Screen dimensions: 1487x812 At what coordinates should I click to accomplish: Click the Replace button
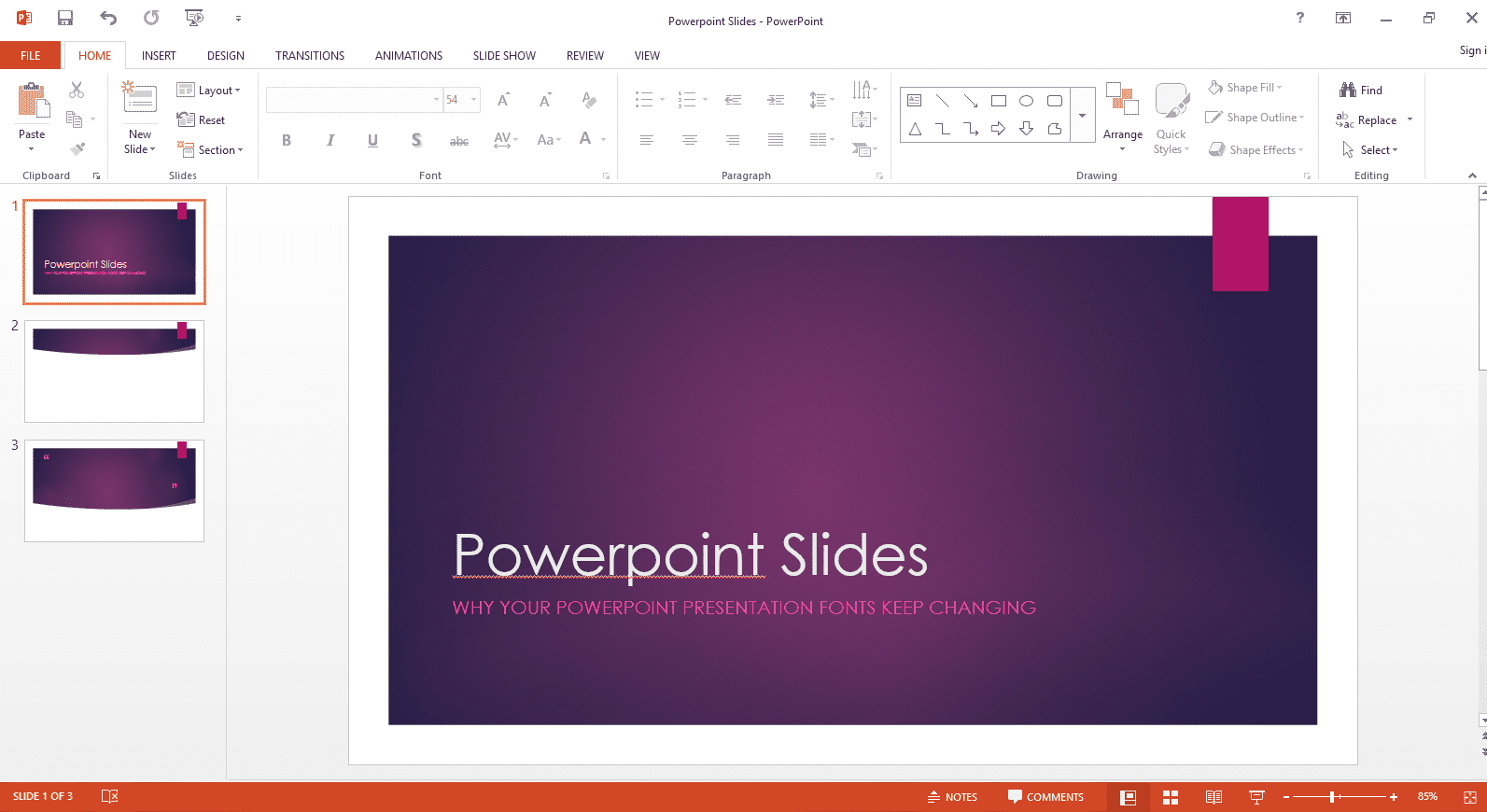pos(1368,120)
